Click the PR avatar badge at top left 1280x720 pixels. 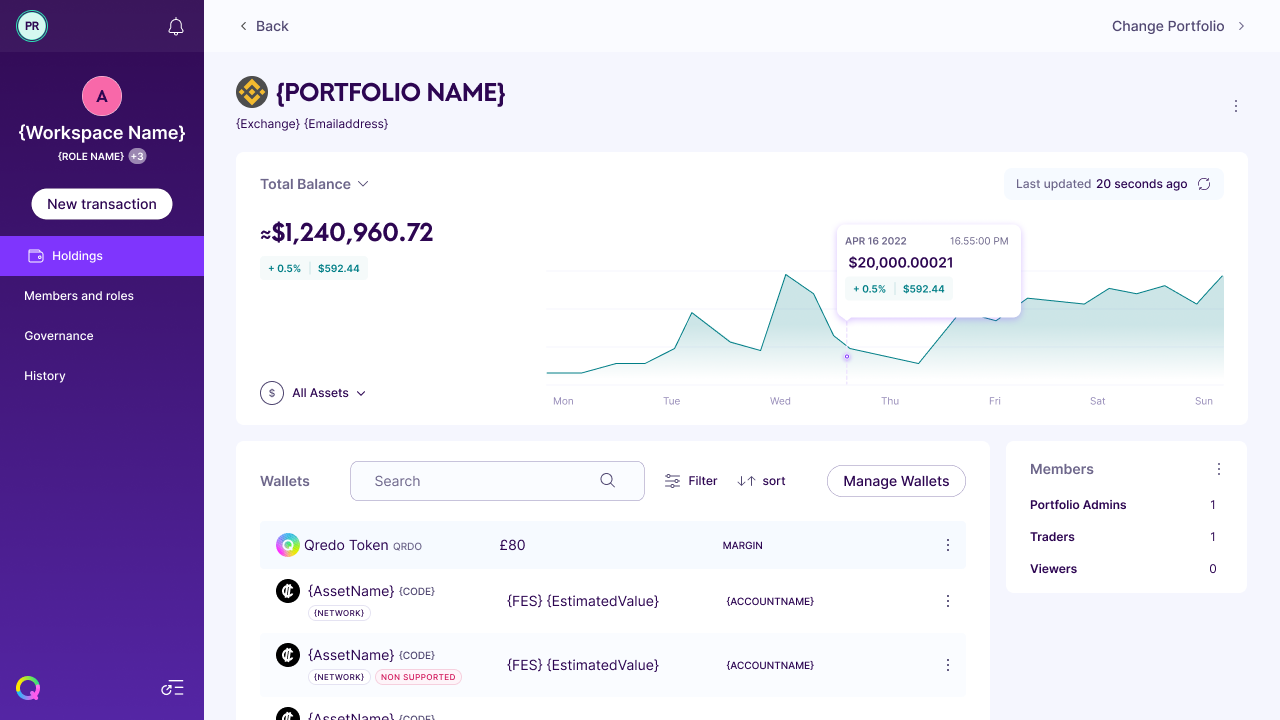click(x=32, y=26)
